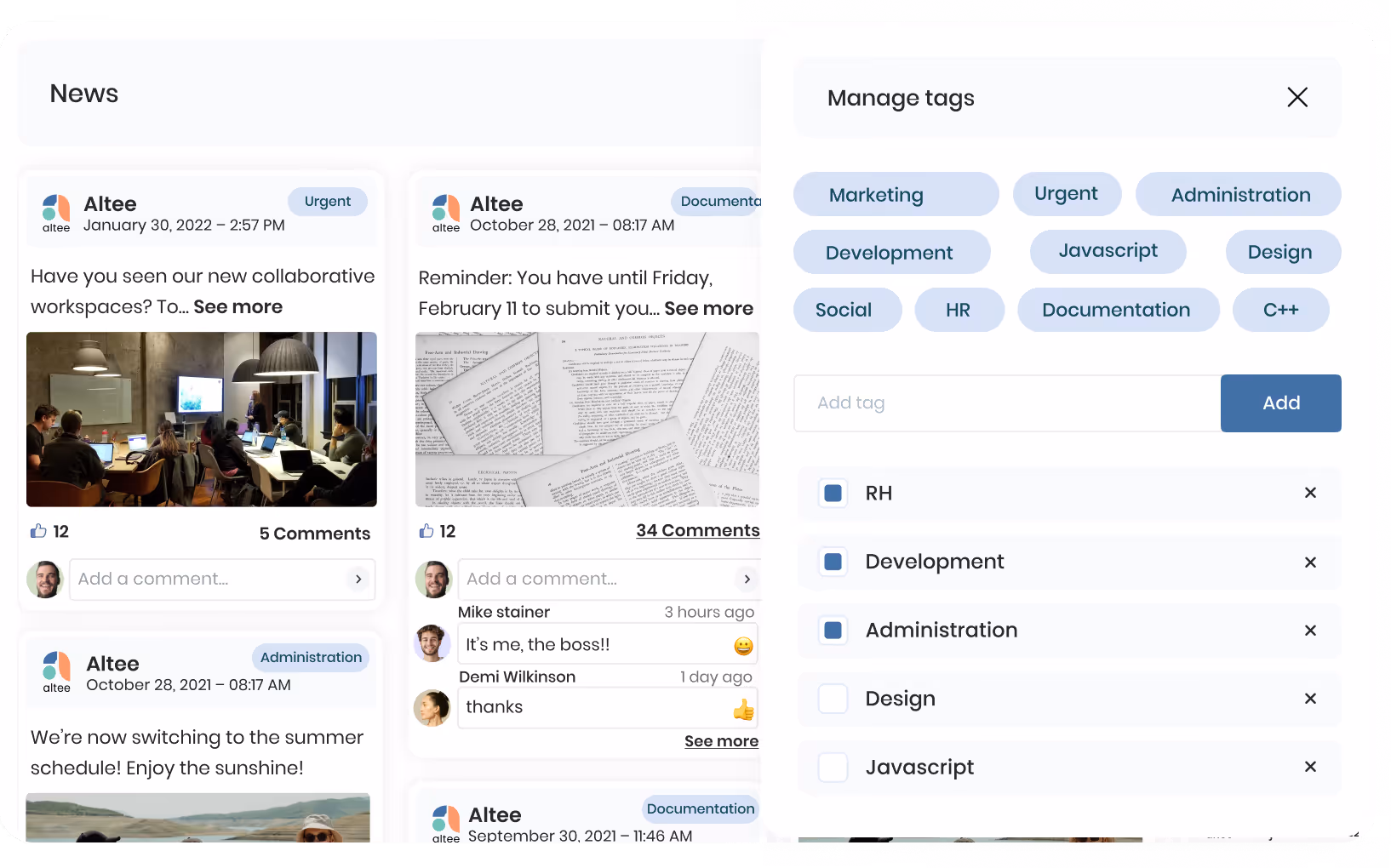
Task: Open the 34 Comments link
Action: pos(697,530)
